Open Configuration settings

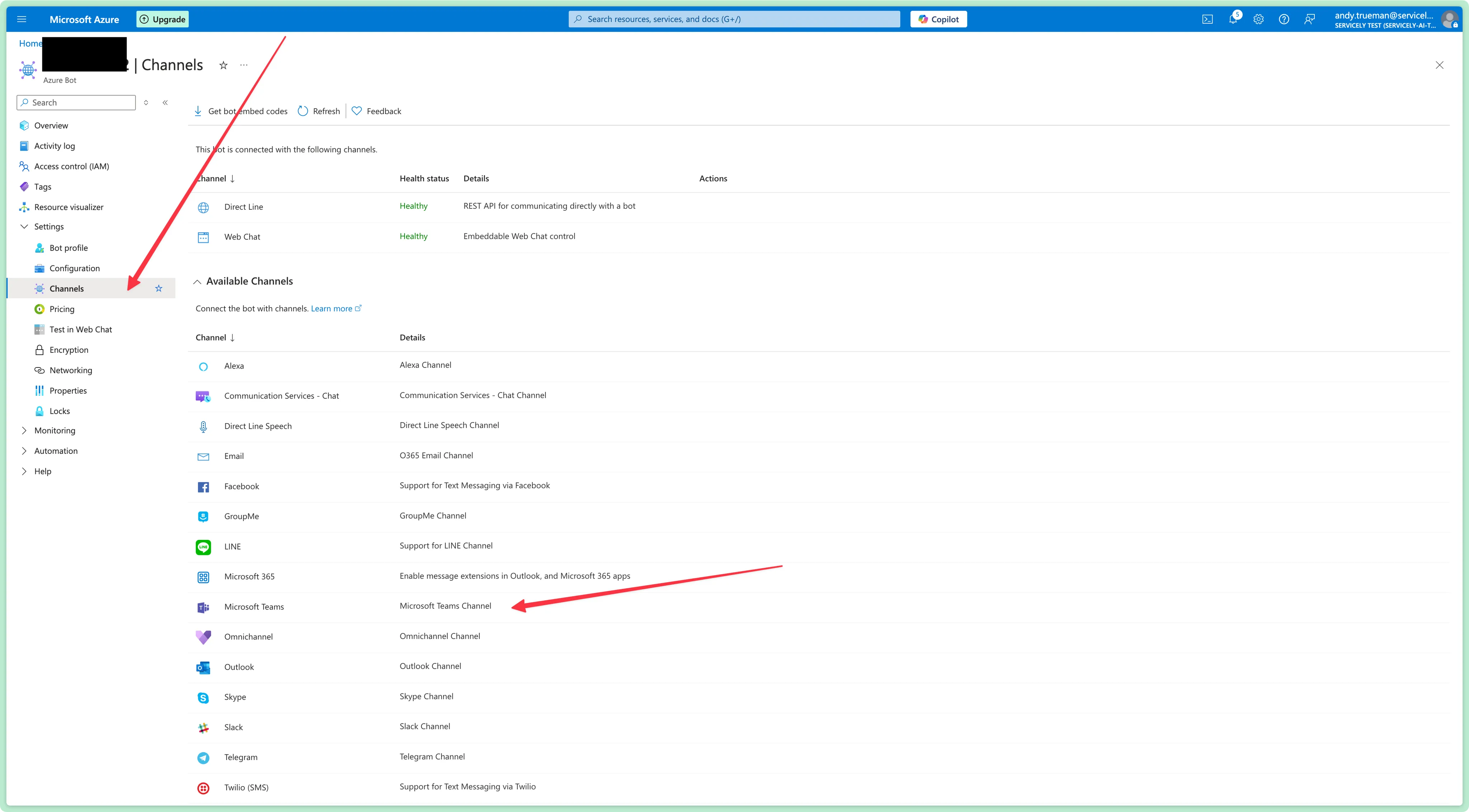coord(74,269)
